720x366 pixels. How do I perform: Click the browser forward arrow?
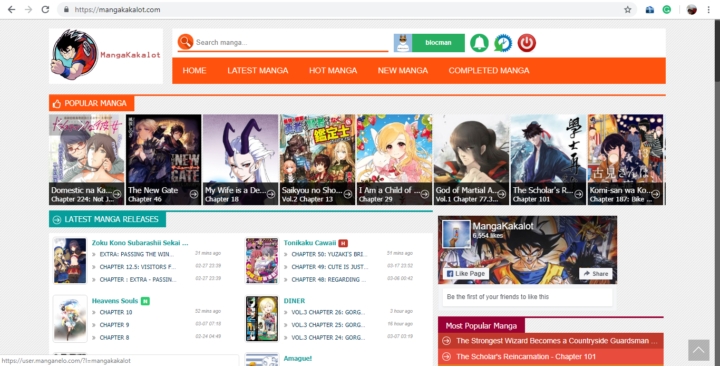(x=28, y=9)
